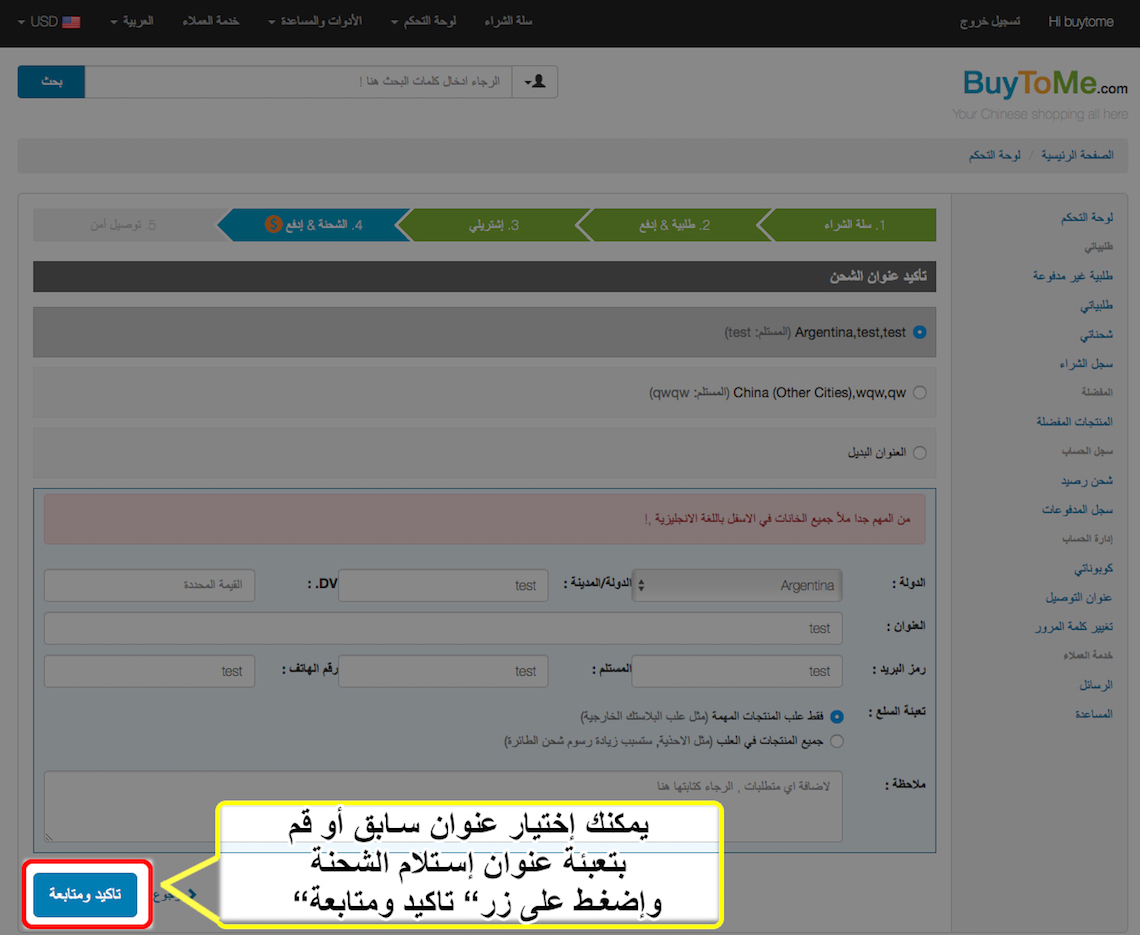
Task: Click the blue بحث search button
Action: (x=51, y=82)
